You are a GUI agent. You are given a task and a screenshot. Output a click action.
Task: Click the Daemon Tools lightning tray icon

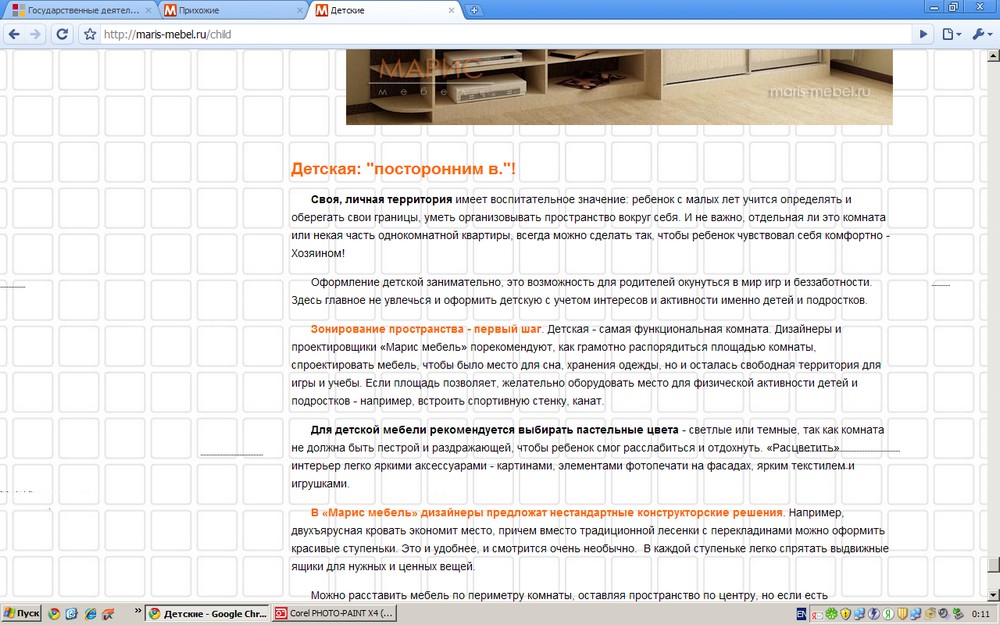tap(874, 614)
